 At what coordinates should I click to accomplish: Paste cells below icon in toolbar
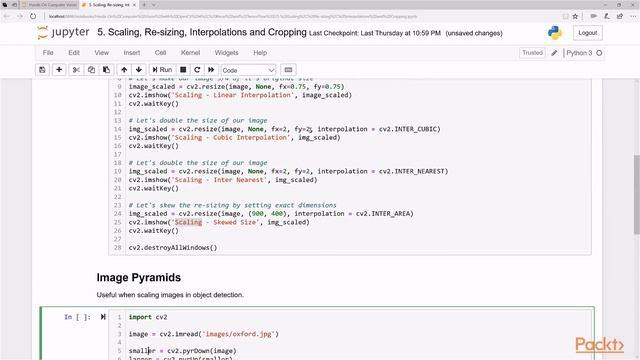107,70
